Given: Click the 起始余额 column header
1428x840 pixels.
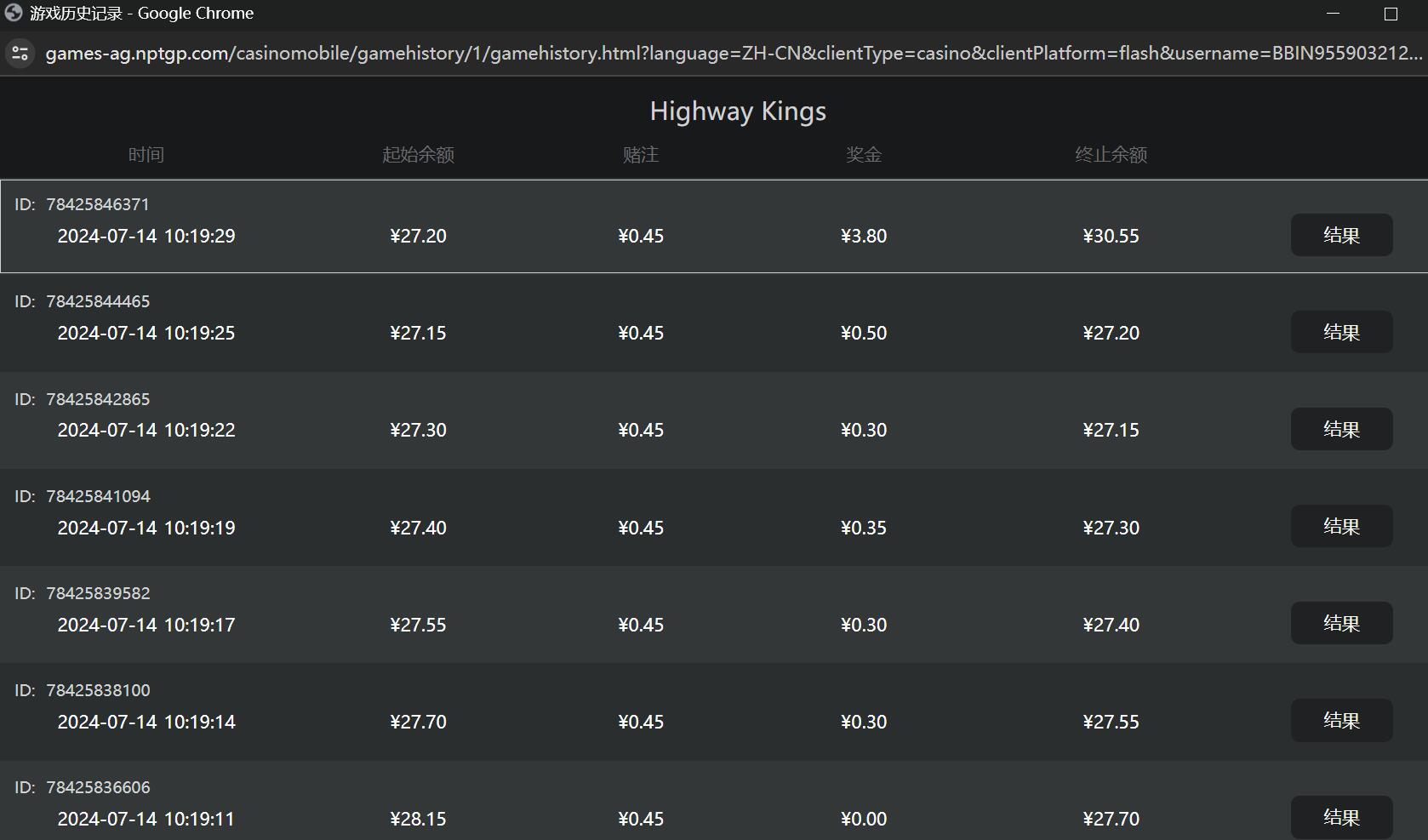Looking at the screenshot, I should click(x=418, y=155).
